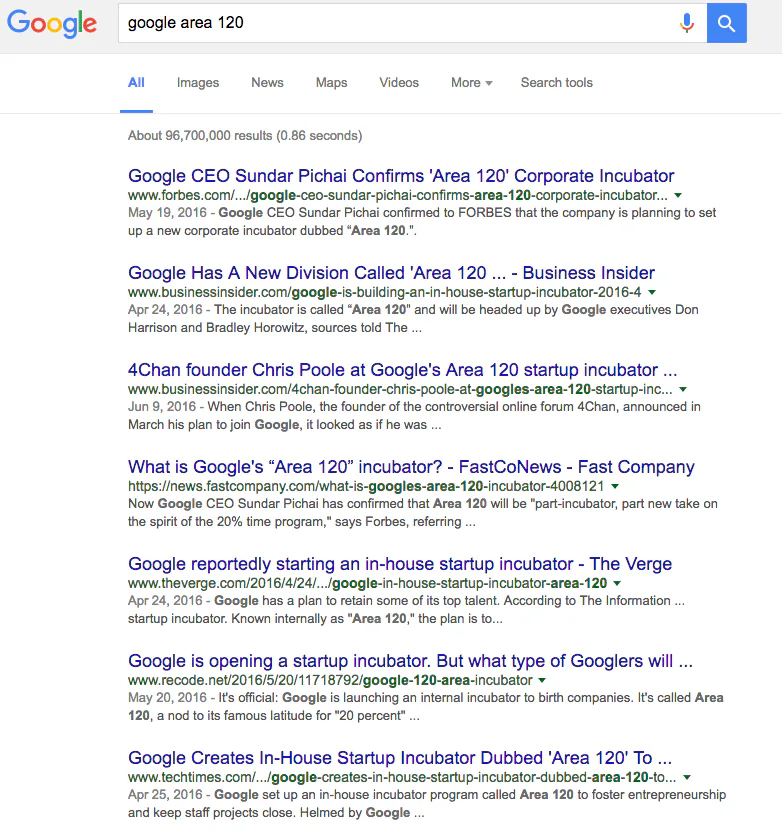
Task: Click the www.theverge.com green URL text
Action: (x=368, y=584)
